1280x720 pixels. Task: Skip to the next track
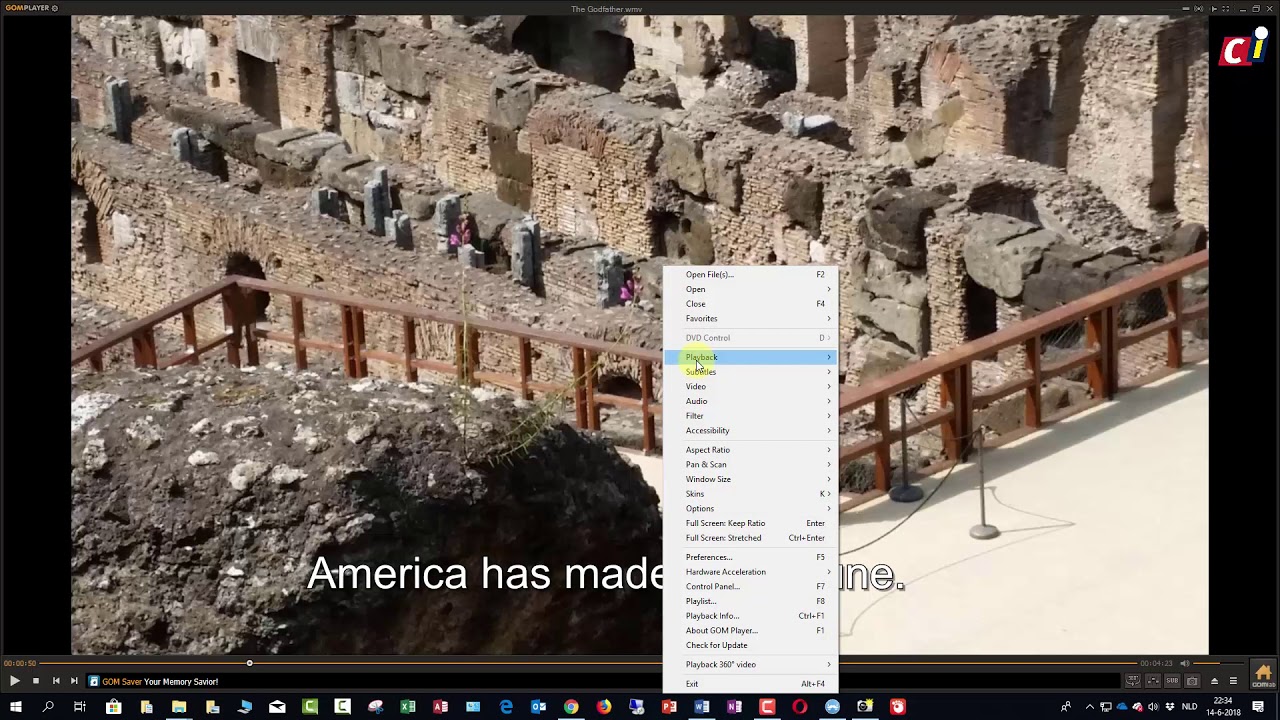(74, 681)
